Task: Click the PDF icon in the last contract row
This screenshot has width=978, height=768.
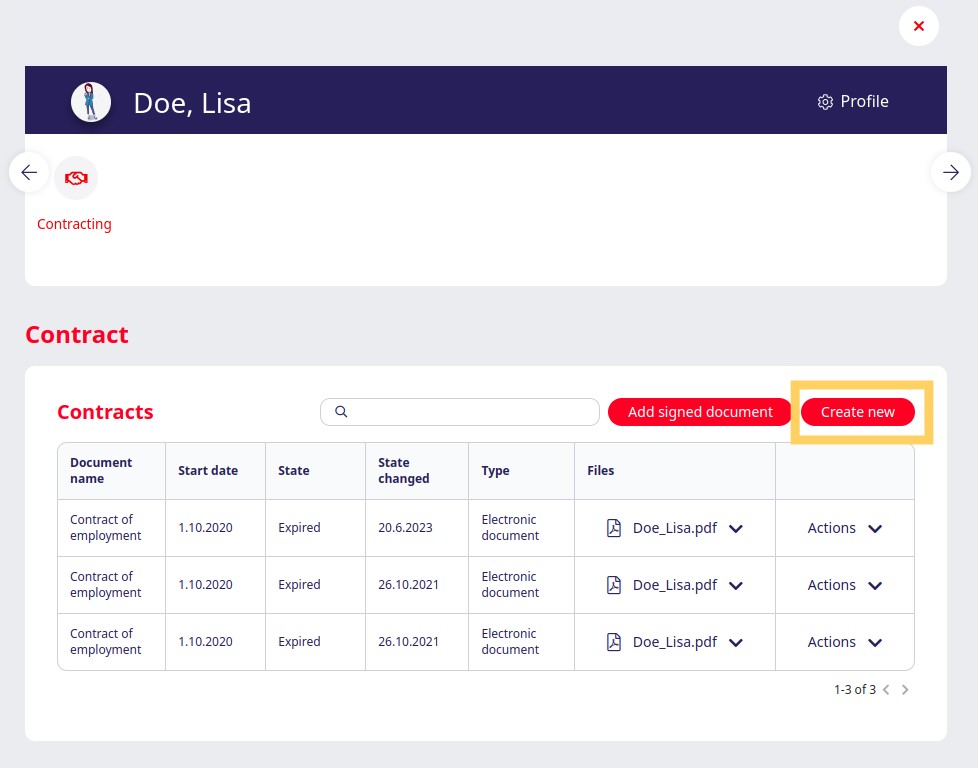Action: (614, 642)
